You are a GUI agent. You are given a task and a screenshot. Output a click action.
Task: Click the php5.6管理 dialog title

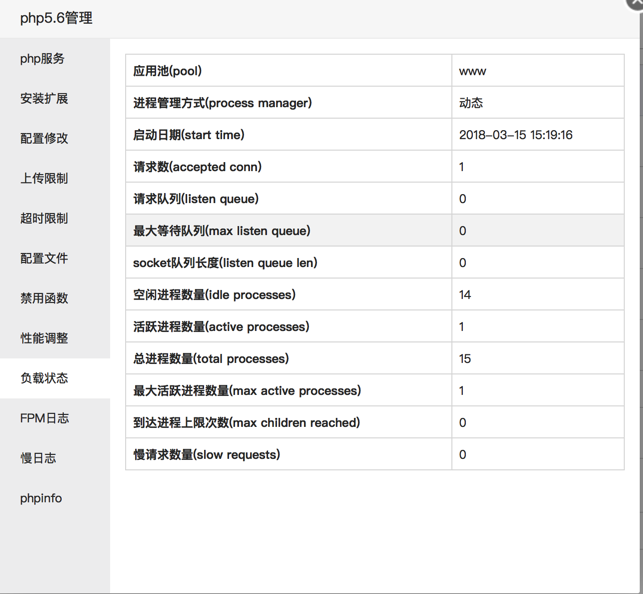coord(56,18)
